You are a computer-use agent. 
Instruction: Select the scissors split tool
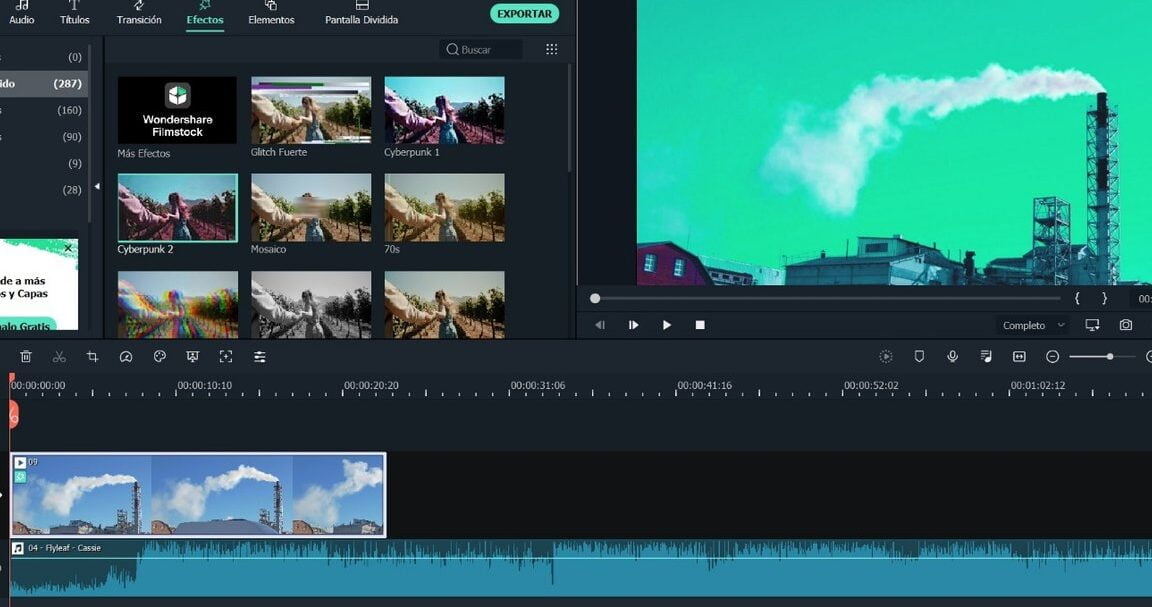click(59, 357)
